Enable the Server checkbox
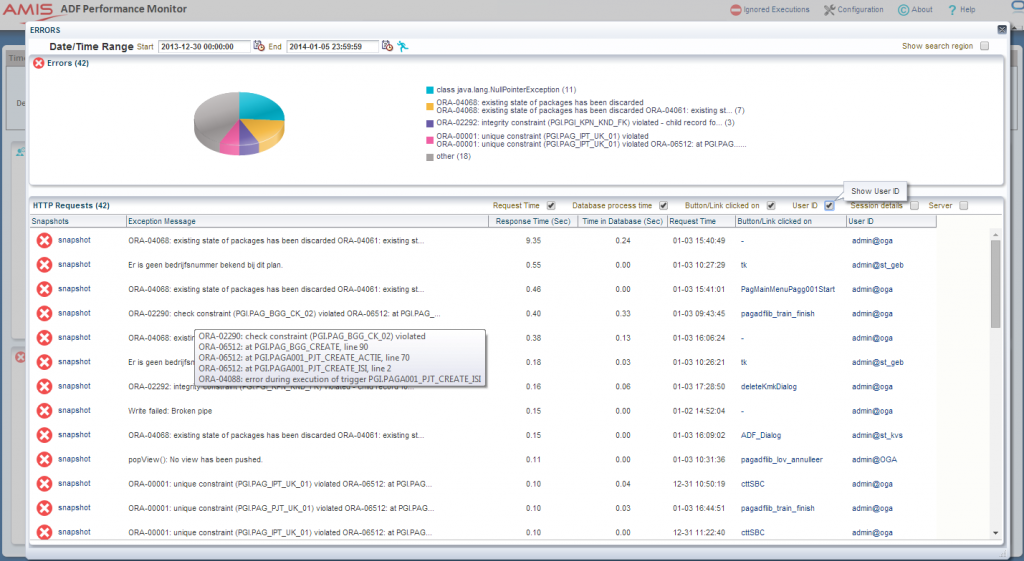Viewport: 1024px width, 561px height. 963,205
